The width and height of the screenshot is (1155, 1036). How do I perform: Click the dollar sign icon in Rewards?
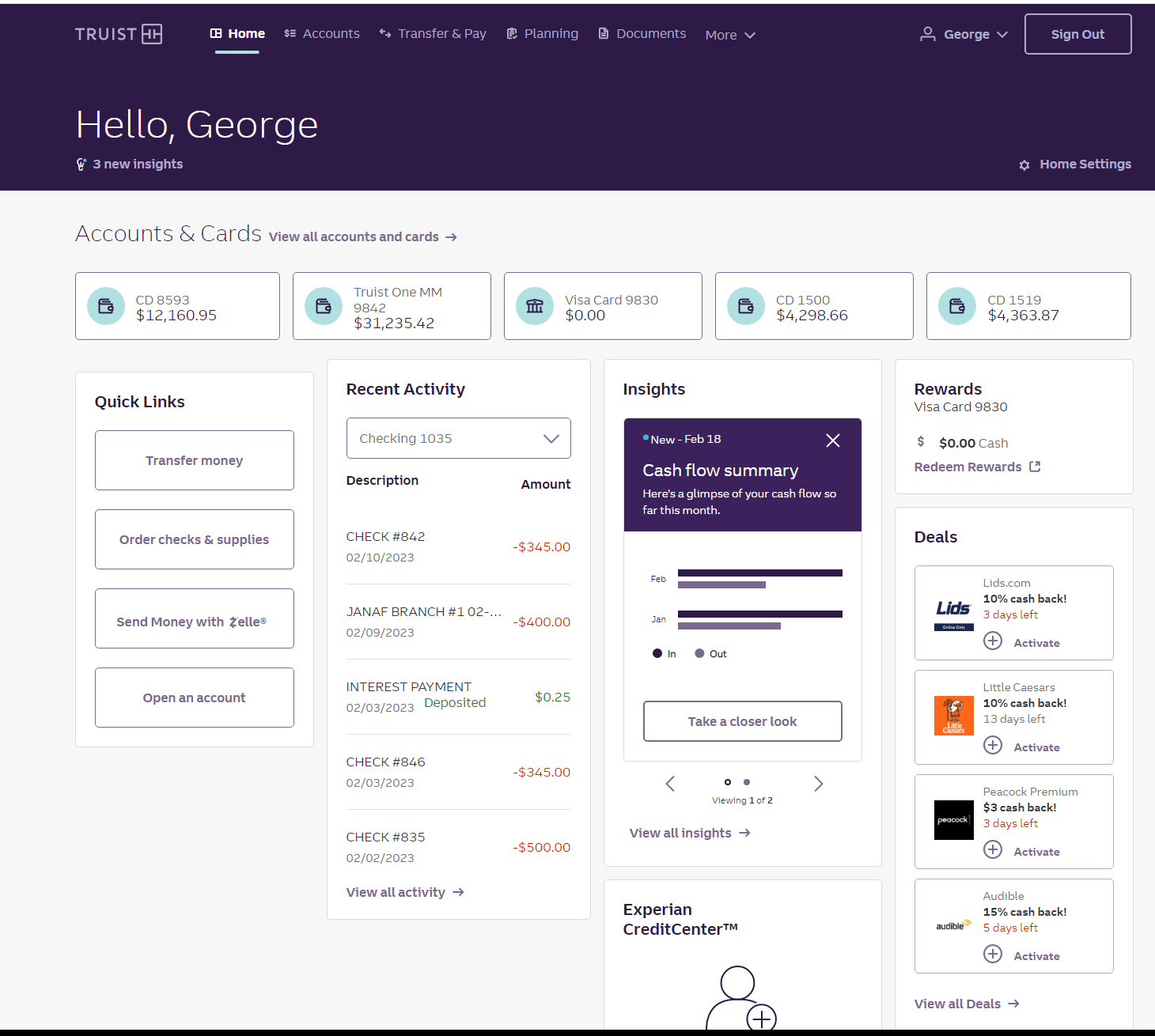[x=921, y=441]
